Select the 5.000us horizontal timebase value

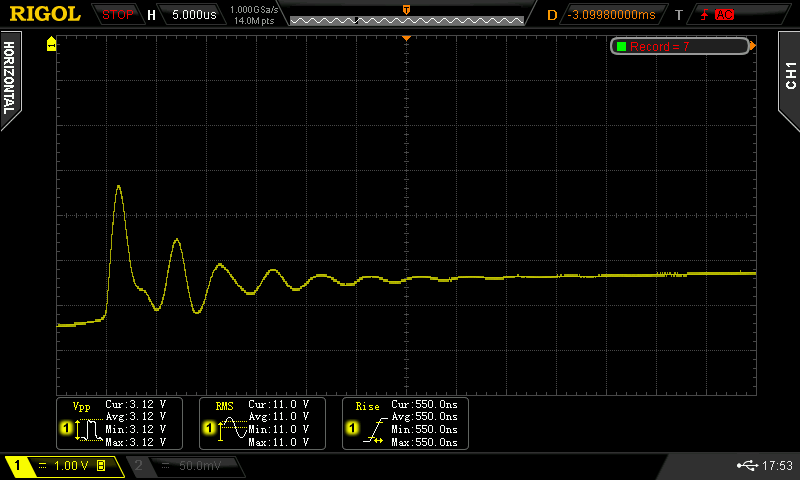click(194, 15)
